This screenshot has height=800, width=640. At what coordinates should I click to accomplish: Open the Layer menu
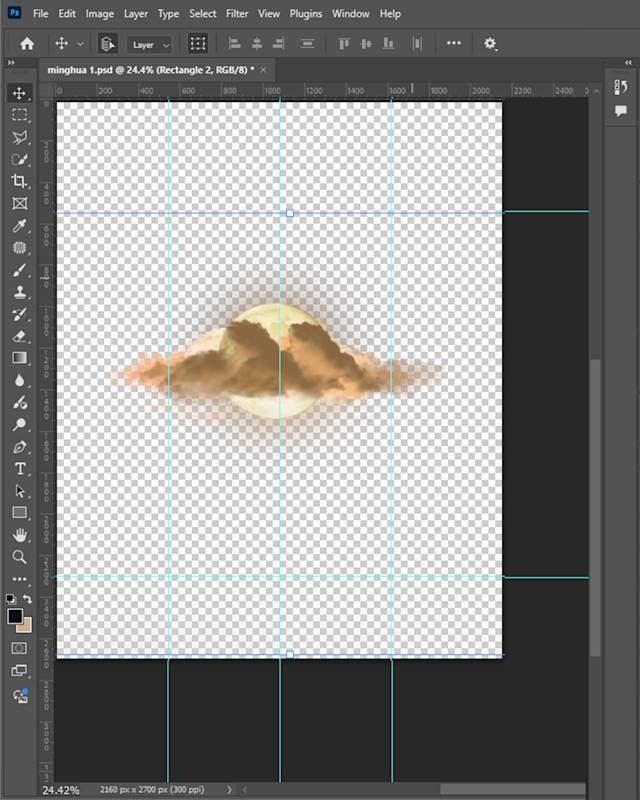tap(136, 14)
